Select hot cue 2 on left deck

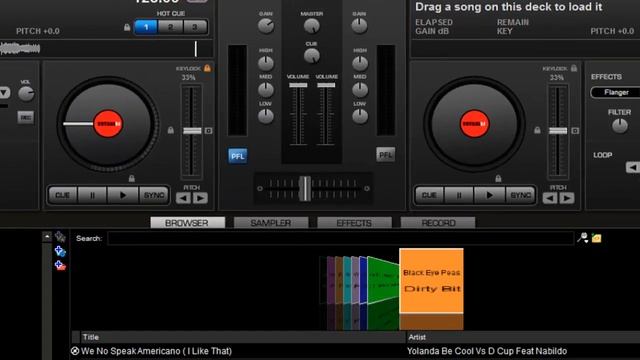[170, 27]
